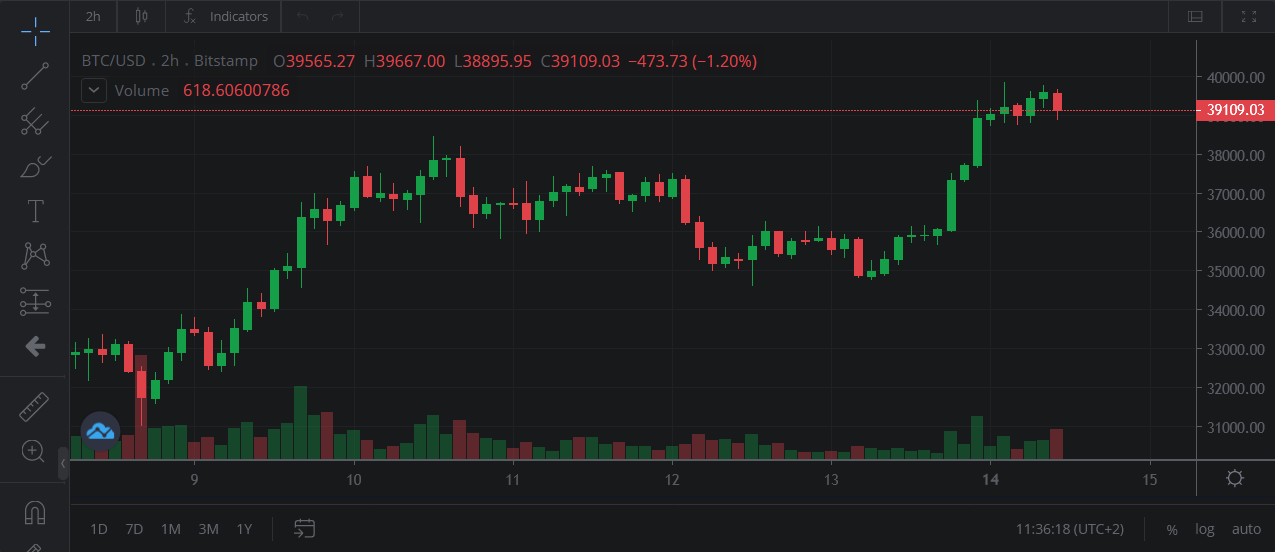This screenshot has width=1275, height=552.
Task: Open the go to date calendar
Action: [x=304, y=528]
